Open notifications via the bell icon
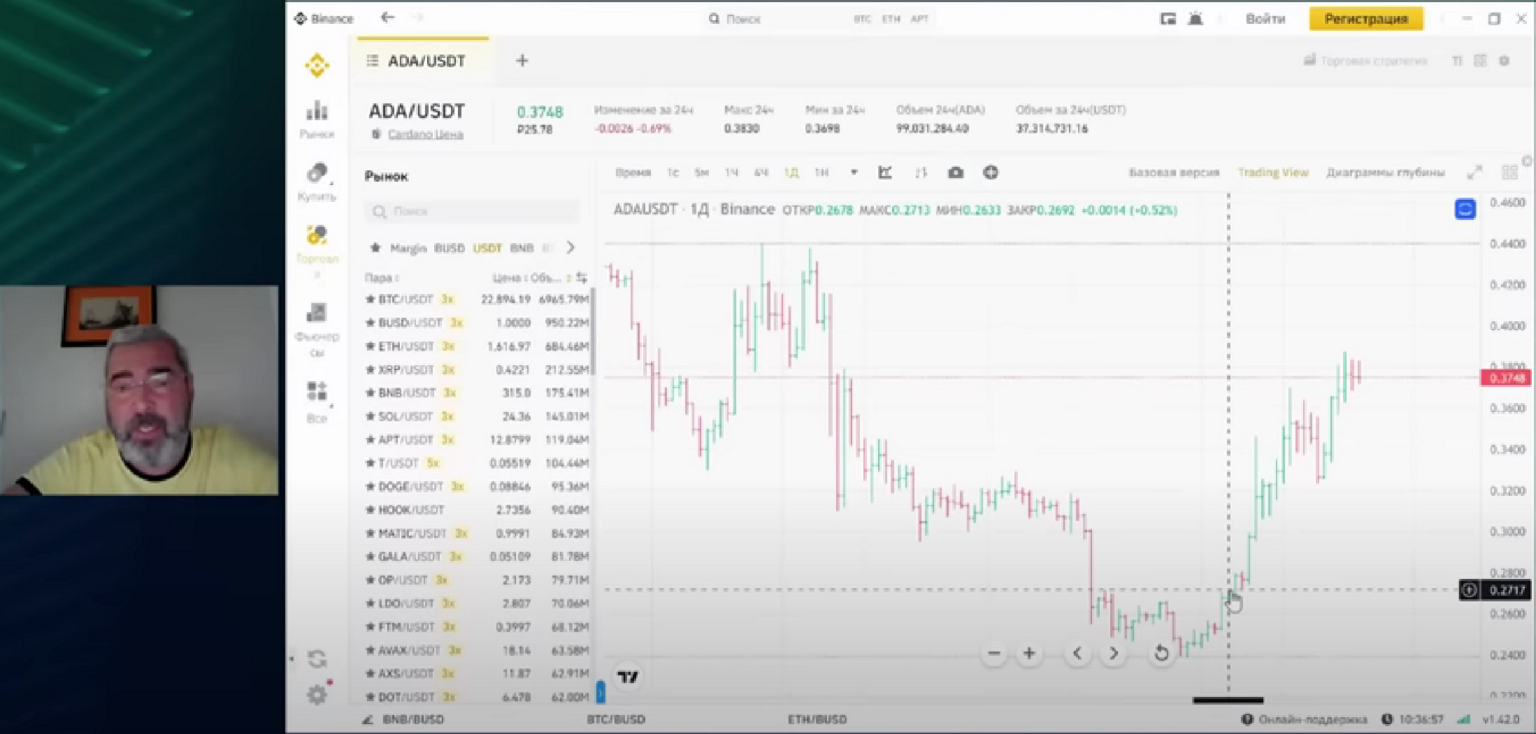This screenshot has width=1536, height=734. pyautogui.click(x=1195, y=17)
